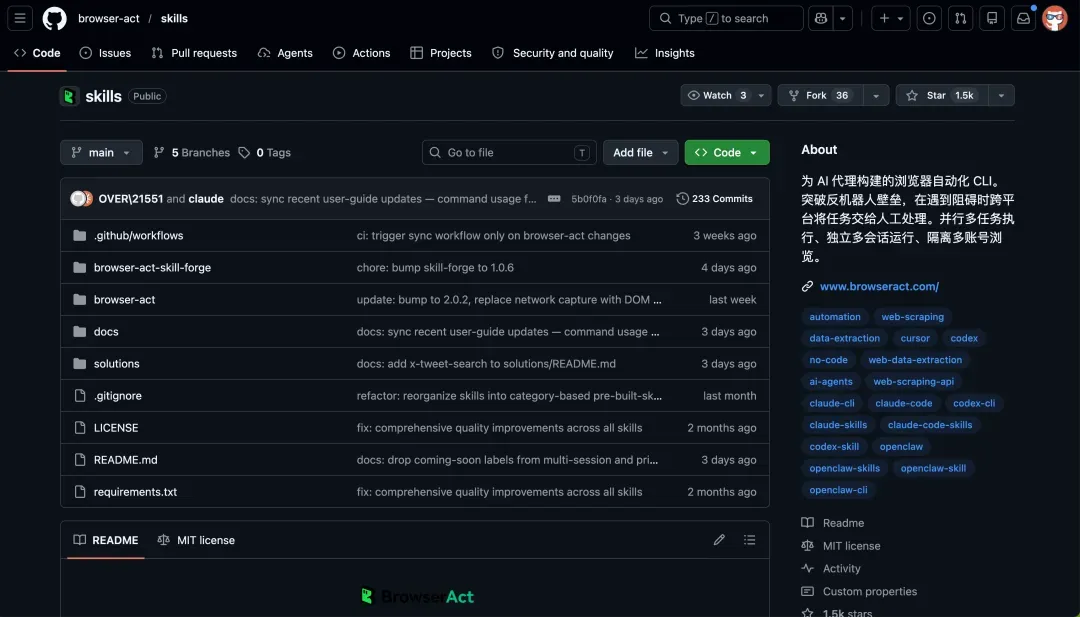Expand the Copilot dropdown arrow in header
Image resolution: width=1080 pixels, height=617 pixels.
[x=842, y=19]
